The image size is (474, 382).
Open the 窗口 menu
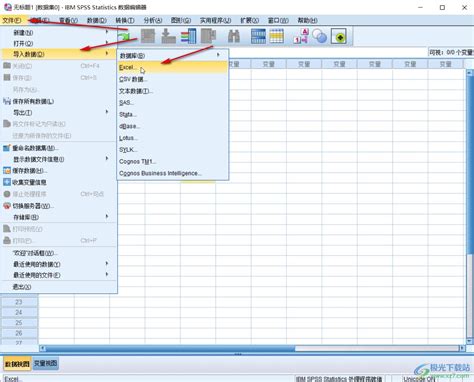[x=278, y=20]
